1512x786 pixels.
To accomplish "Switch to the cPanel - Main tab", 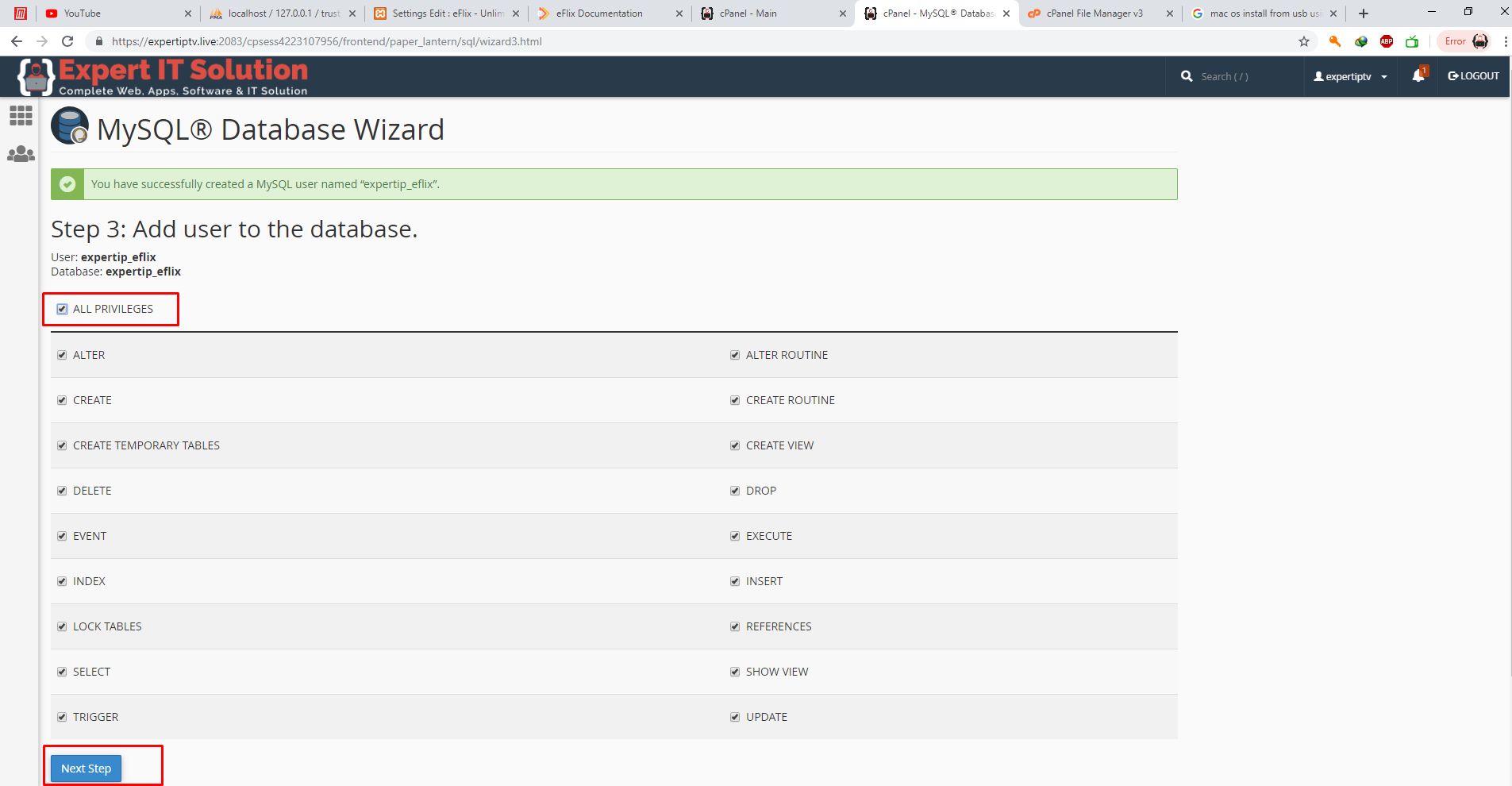I will coord(773,13).
